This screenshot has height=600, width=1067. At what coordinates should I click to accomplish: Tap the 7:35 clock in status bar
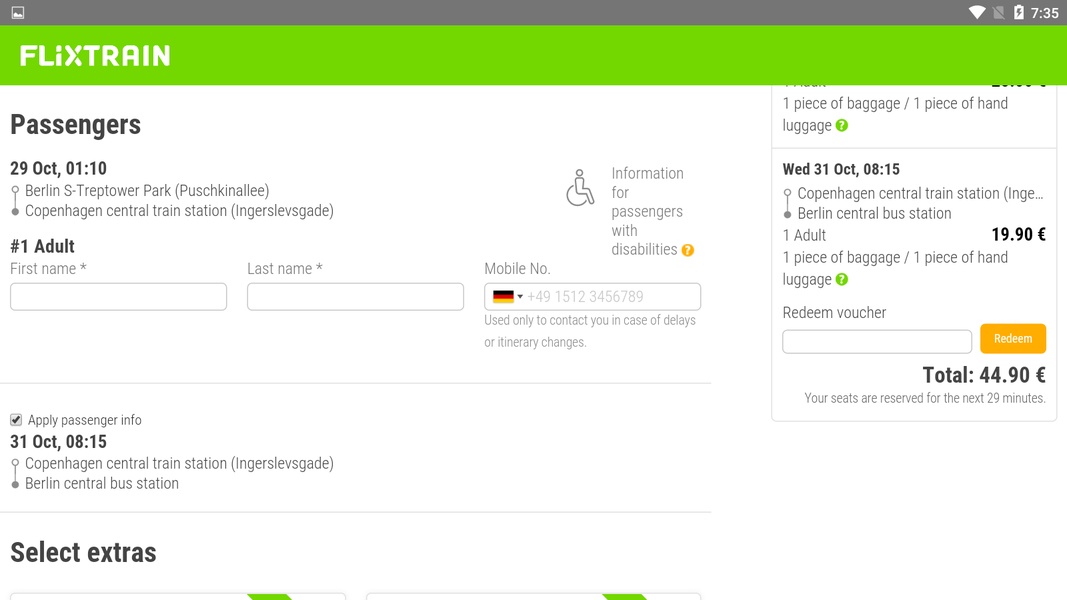[x=1045, y=13]
